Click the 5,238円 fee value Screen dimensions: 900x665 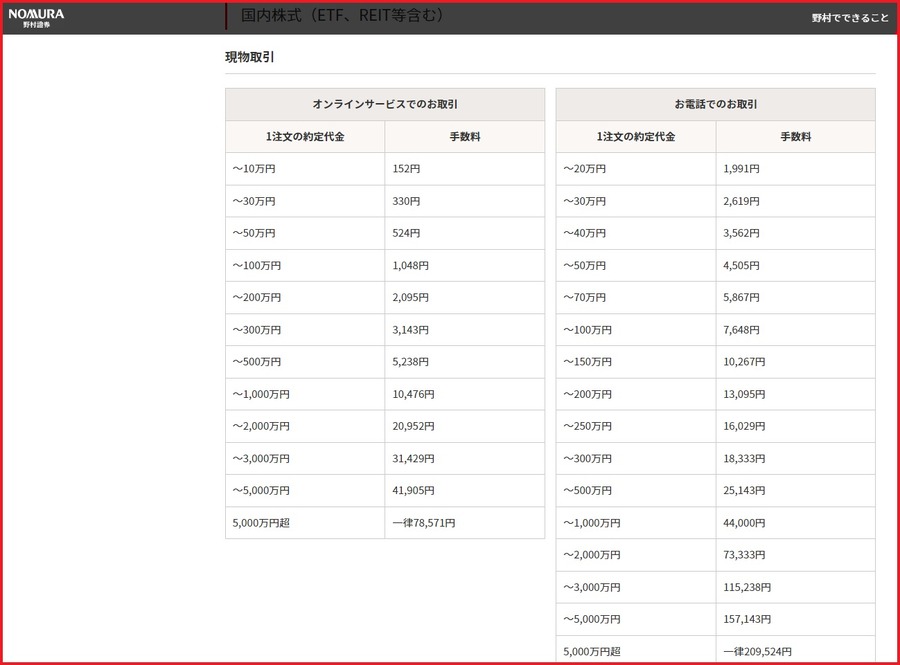pyautogui.click(x=410, y=362)
